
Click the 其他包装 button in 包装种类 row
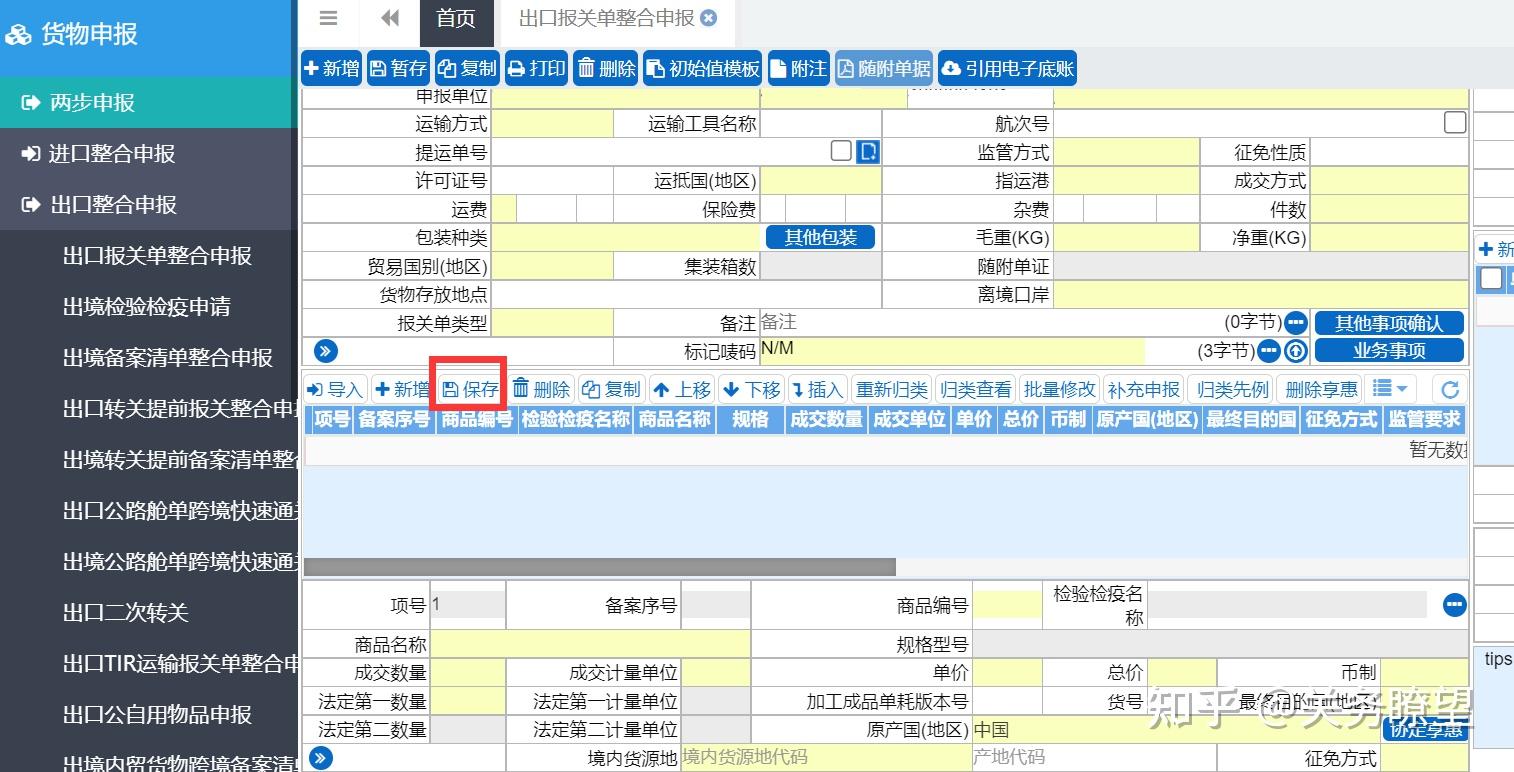coord(819,237)
